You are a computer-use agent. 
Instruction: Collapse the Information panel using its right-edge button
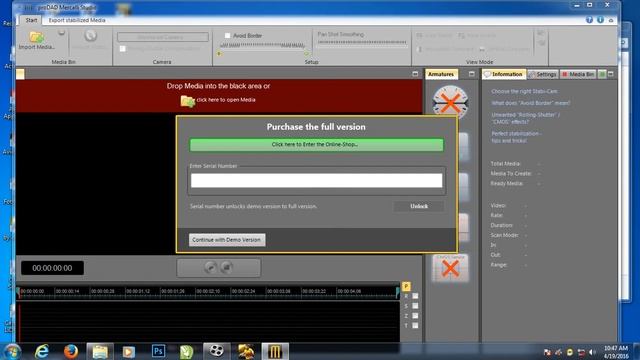click(611, 74)
